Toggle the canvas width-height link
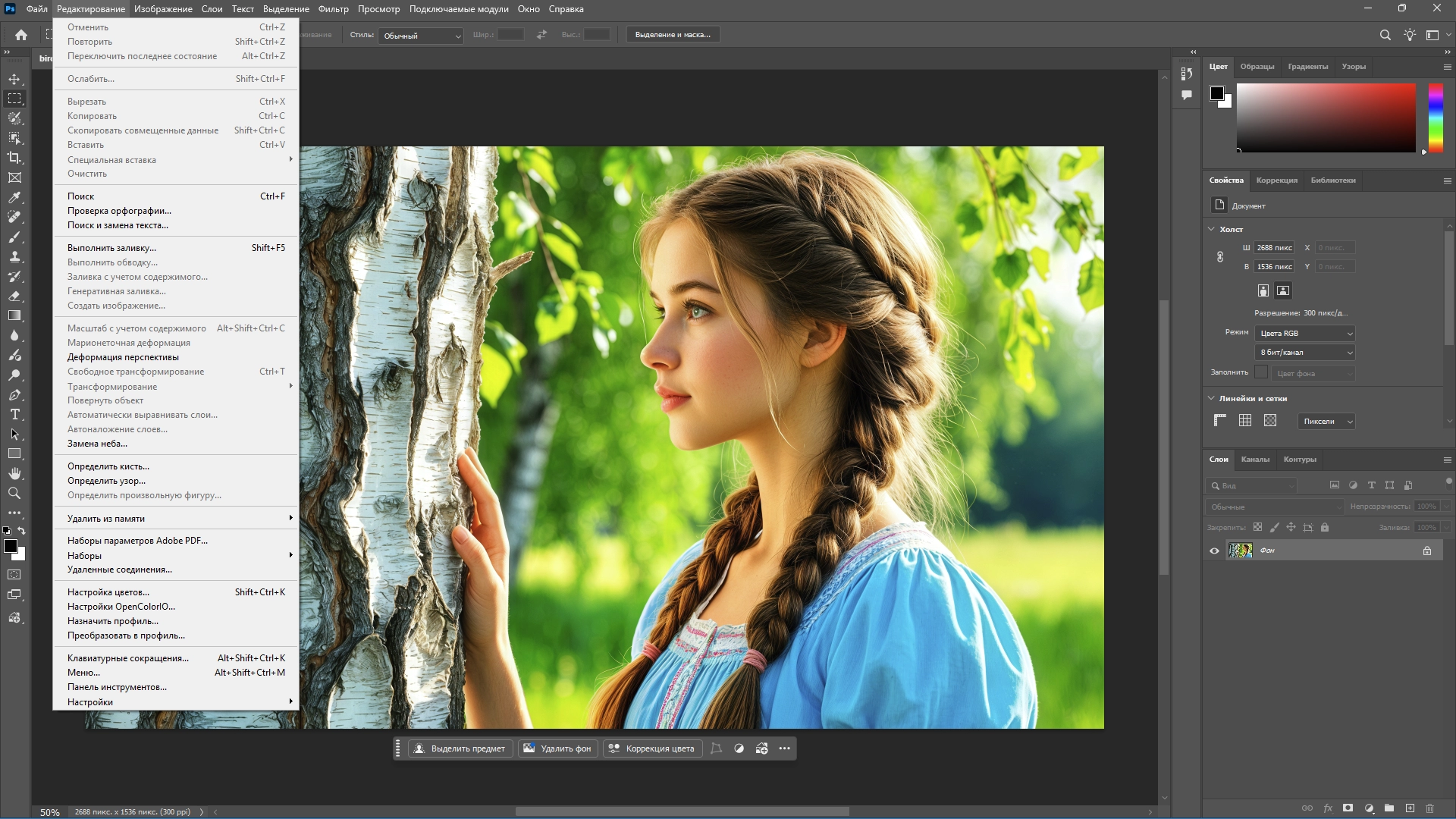 1220,257
